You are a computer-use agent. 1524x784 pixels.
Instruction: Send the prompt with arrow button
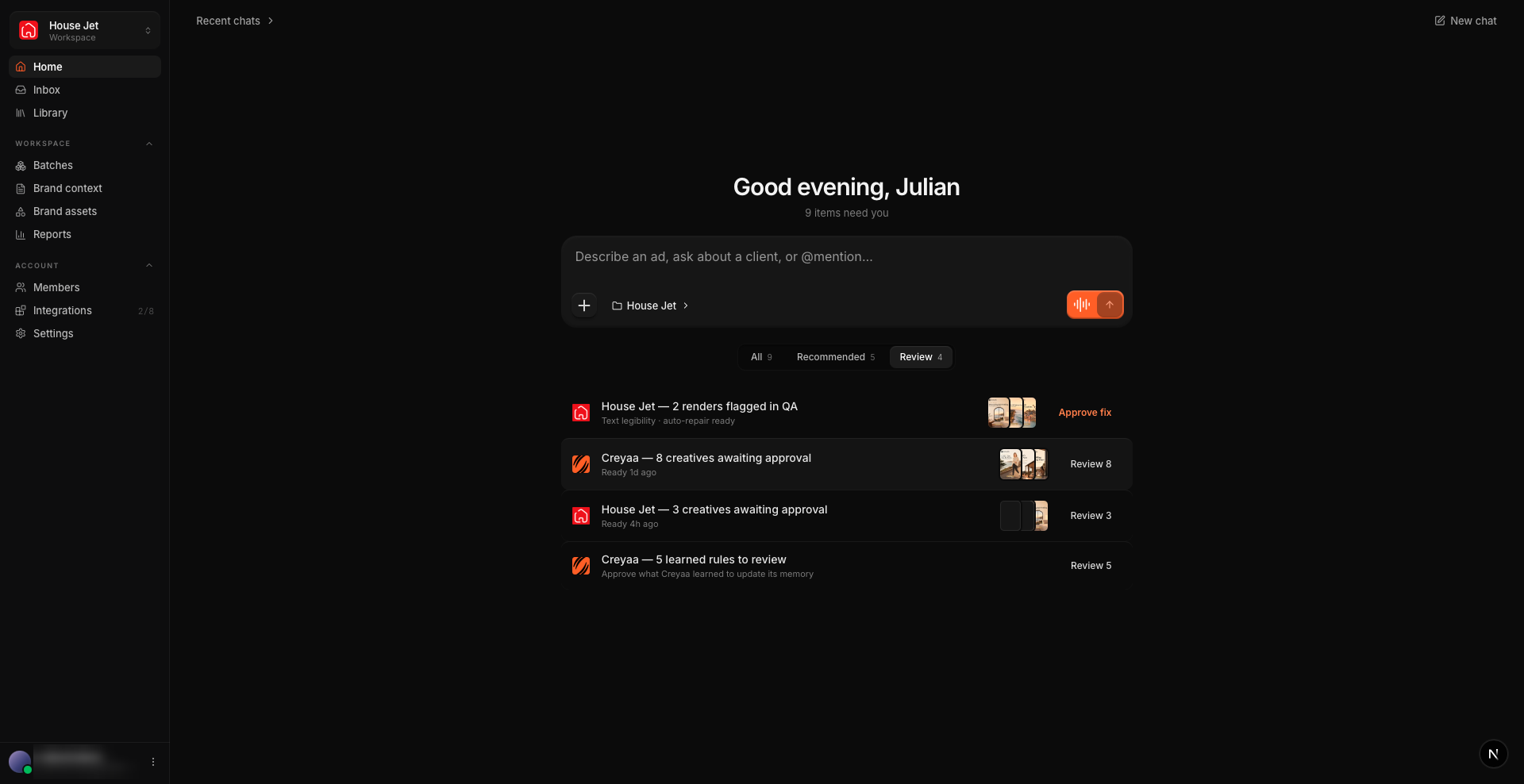[x=1110, y=305]
